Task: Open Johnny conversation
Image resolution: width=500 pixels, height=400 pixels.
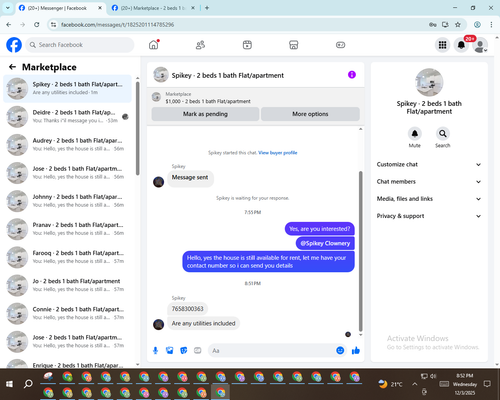Action: pyautogui.click(x=67, y=201)
